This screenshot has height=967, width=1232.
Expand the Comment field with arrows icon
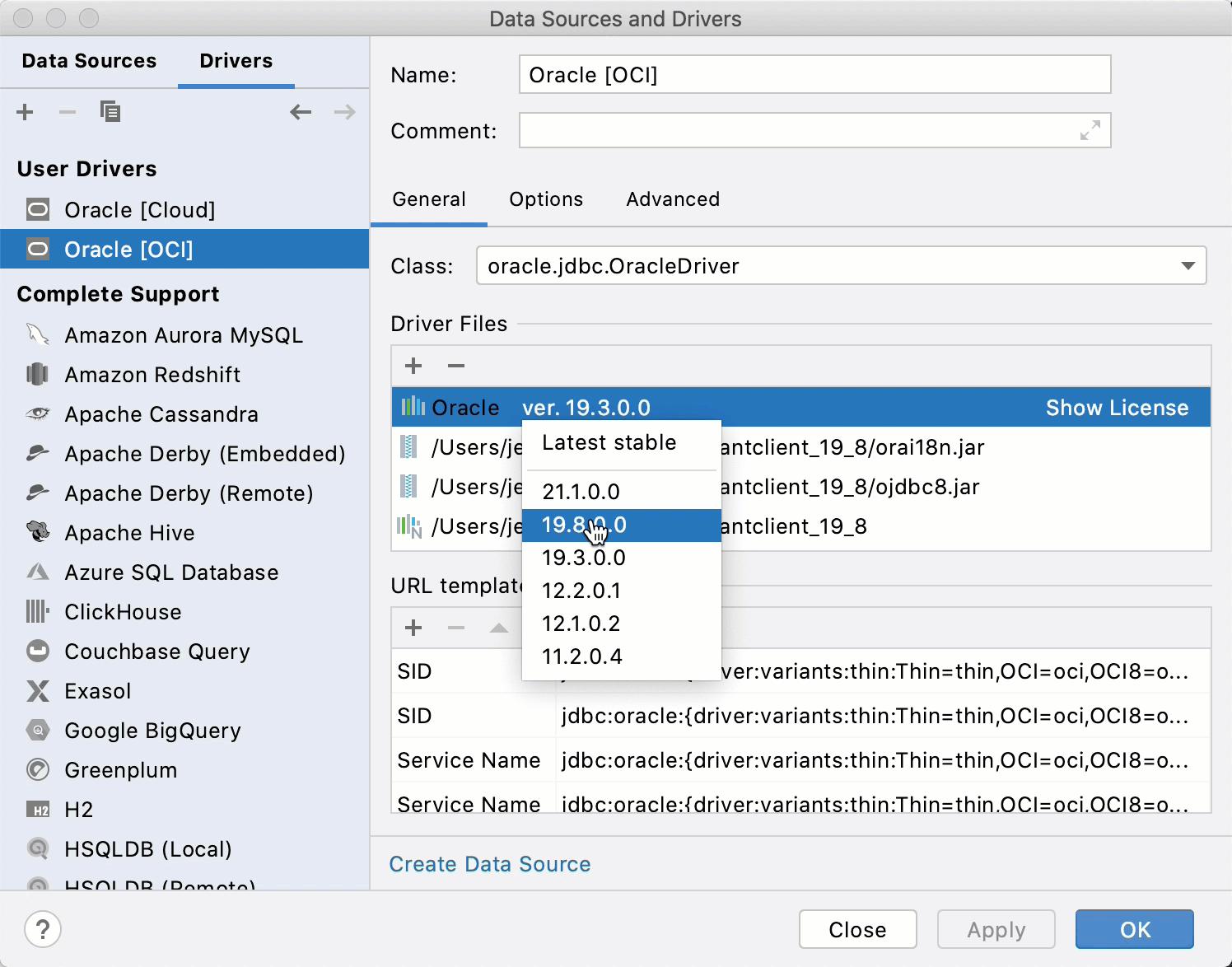click(1090, 131)
